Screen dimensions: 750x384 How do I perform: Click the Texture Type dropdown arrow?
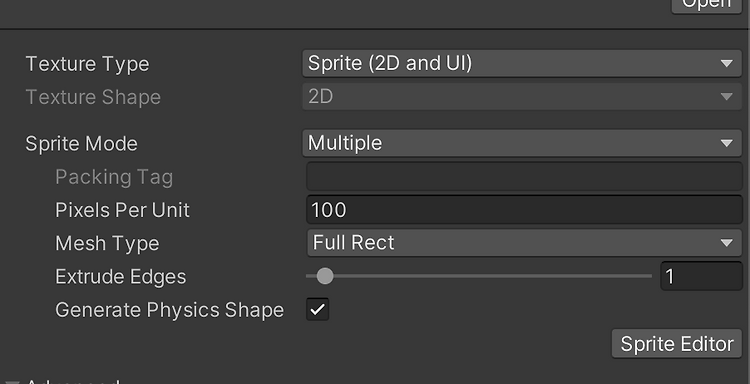[x=727, y=64]
